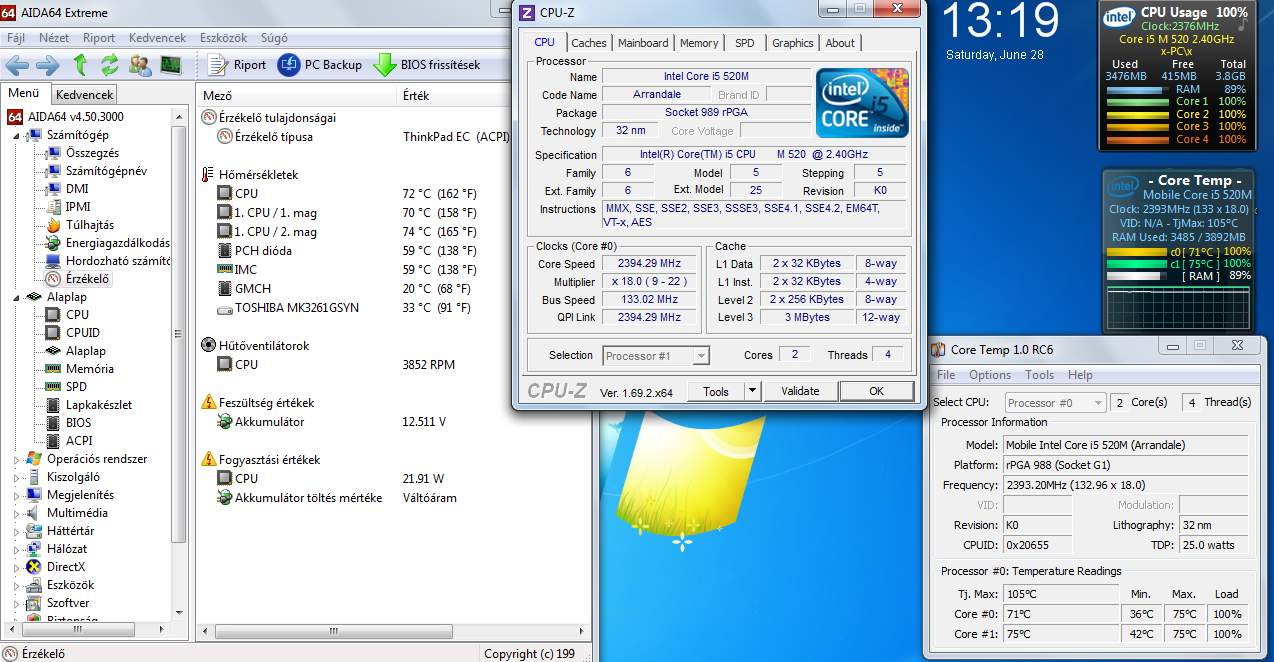This screenshot has height=662, width=1274.
Task: Switch to CPU-Z Caches tab
Action: click(x=589, y=43)
